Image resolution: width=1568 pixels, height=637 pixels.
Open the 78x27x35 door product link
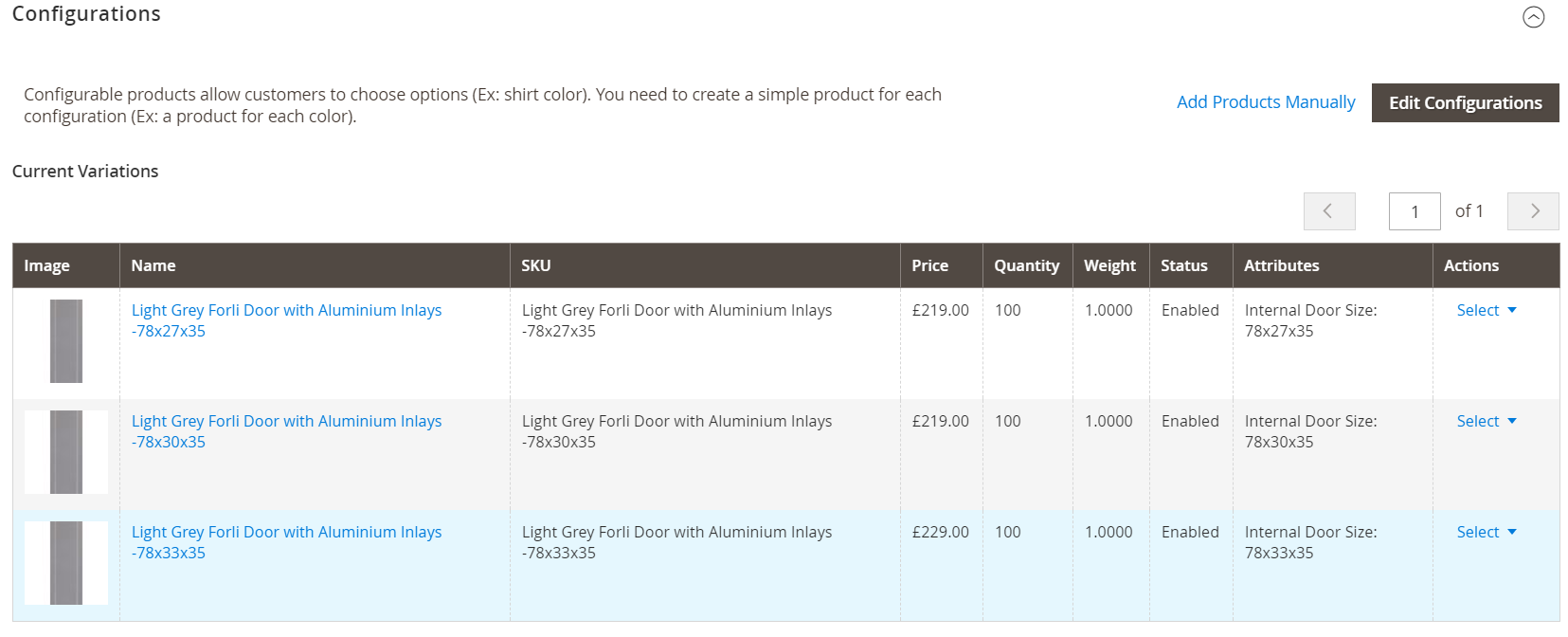pyautogui.click(x=286, y=320)
